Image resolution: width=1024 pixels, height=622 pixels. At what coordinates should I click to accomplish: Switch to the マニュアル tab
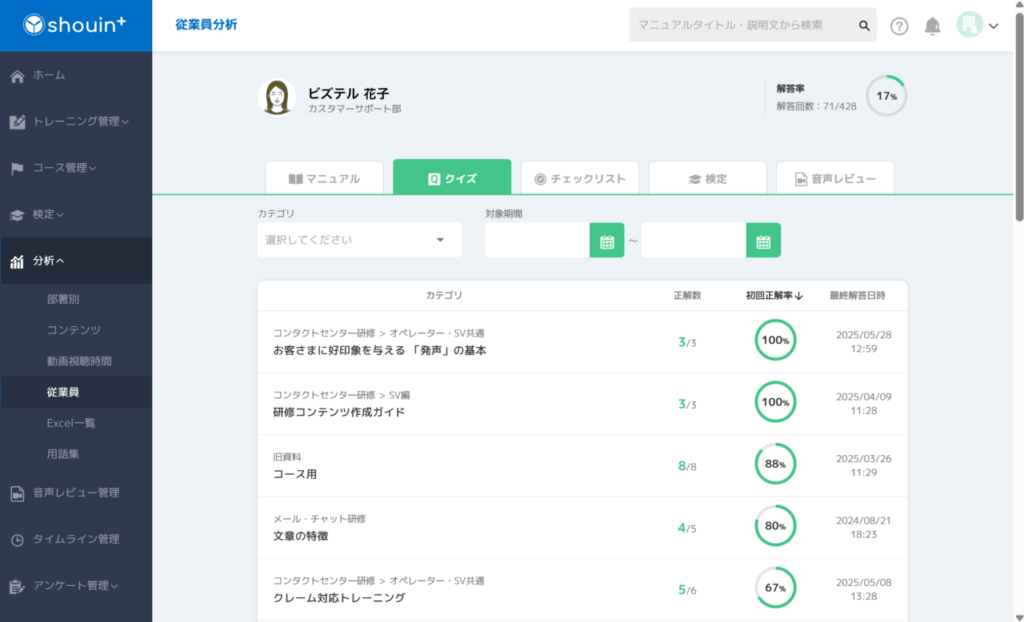(324, 179)
